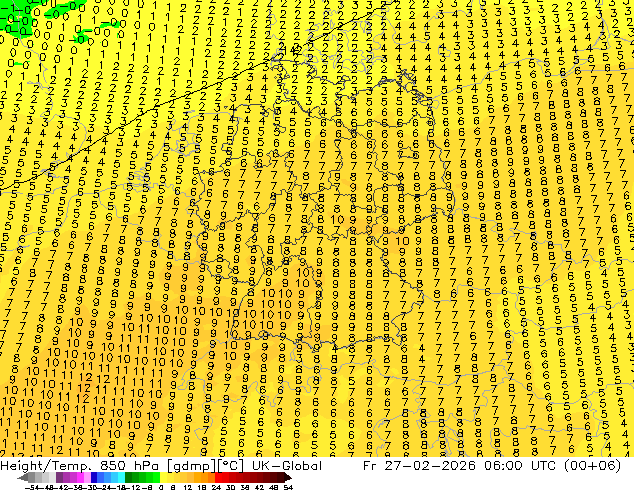Click the '(00+06)' forecast offset text
This screenshot has height=490, width=634.
tap(593, 466)
